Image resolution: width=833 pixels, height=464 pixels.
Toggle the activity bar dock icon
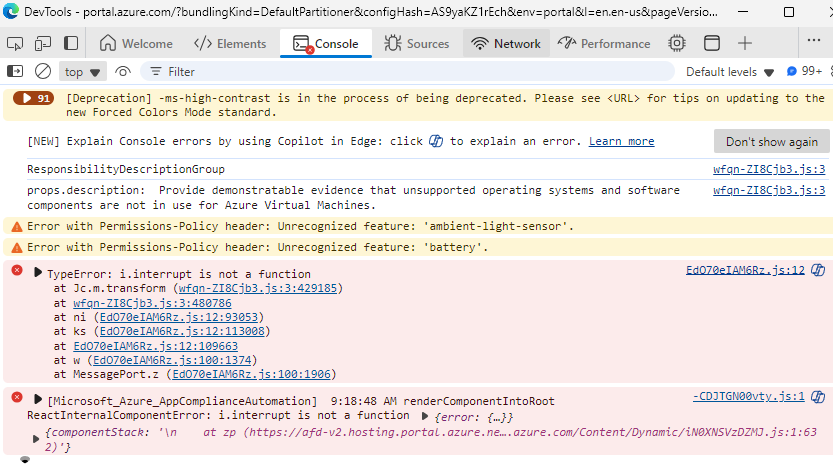pos(71,44)
